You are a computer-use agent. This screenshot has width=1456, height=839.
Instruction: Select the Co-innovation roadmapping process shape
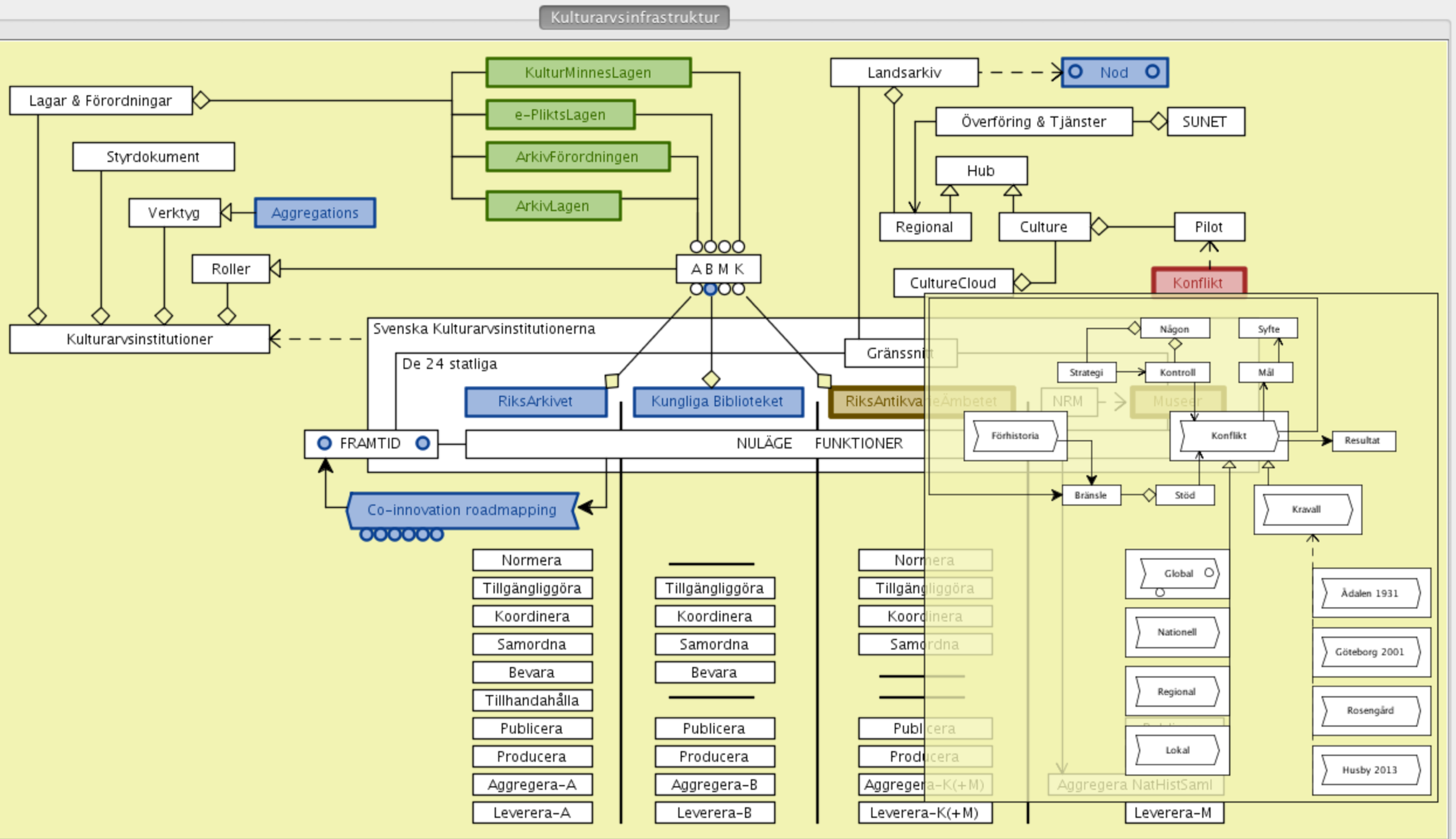(461, 510)
